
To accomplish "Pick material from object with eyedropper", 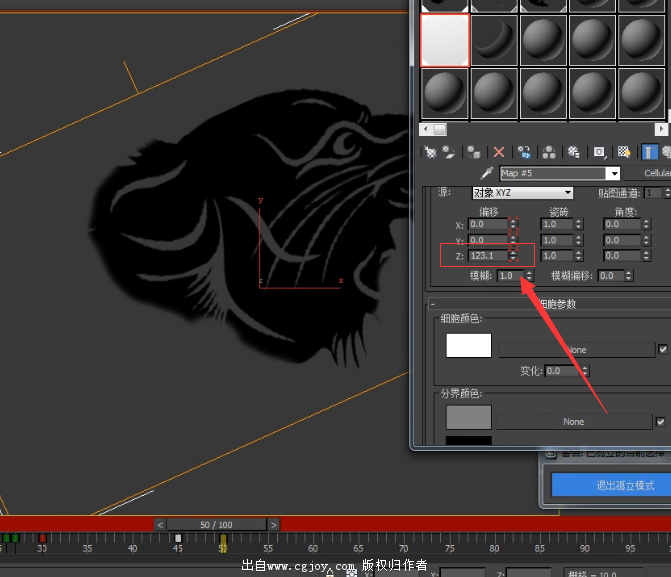I will [x=487, y=174].
